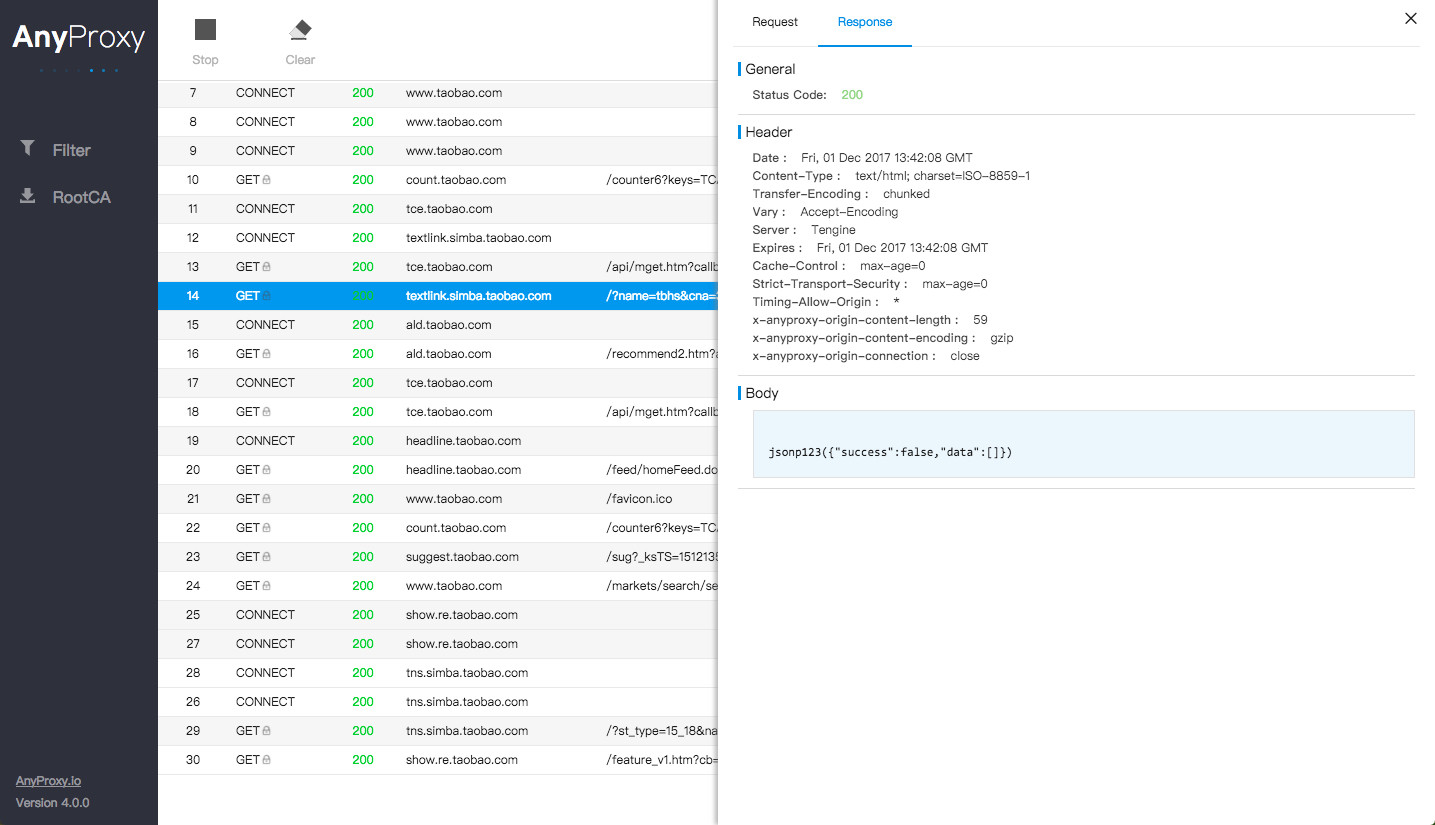Close the response detail panel
This screenshot has height=825, width=1435.
click(1411, 18)
